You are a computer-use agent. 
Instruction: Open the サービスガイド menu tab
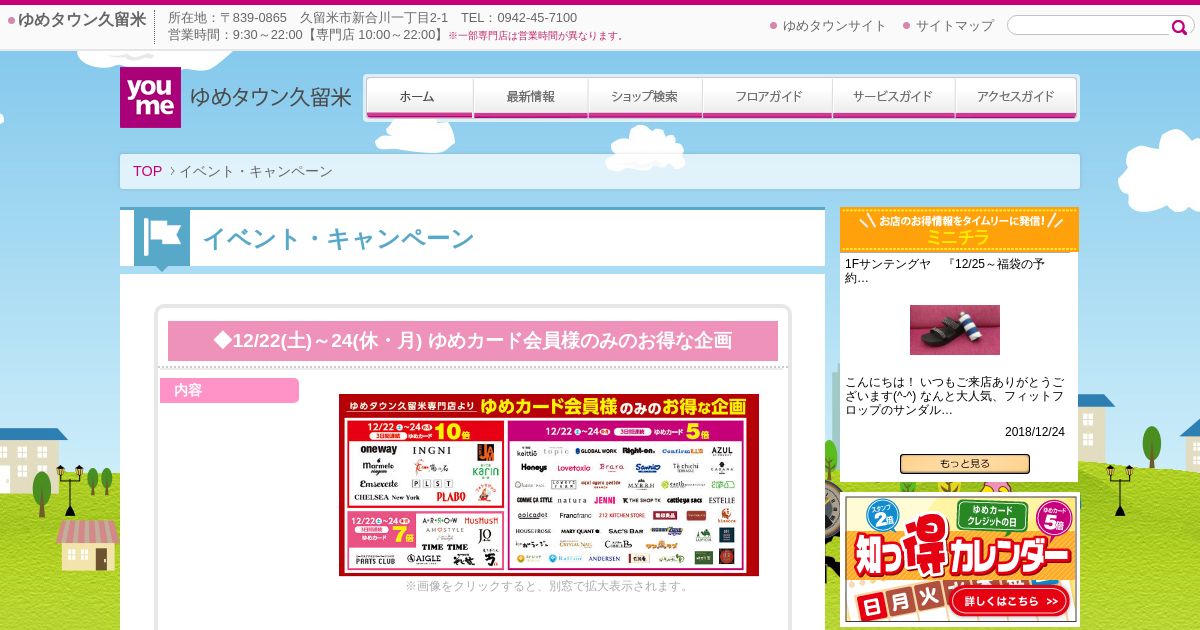click(x=893, y=97)
